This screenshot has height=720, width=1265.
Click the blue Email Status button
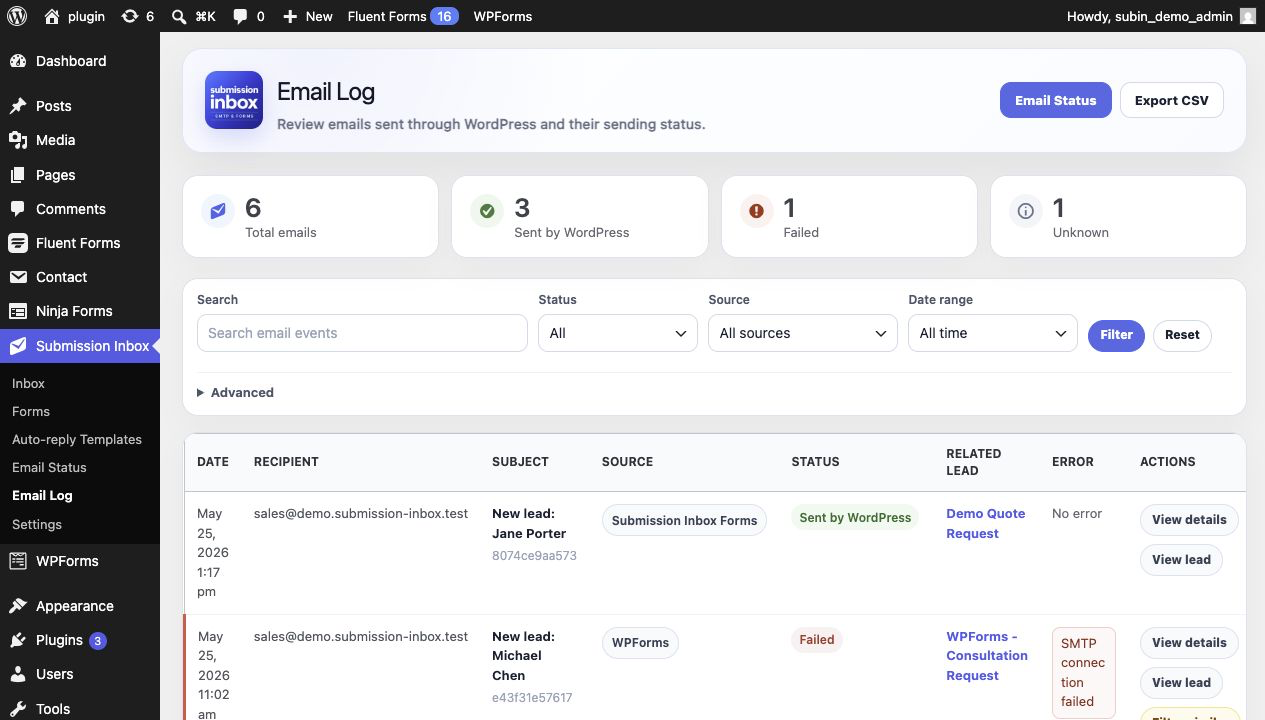tap(1056, 100)
